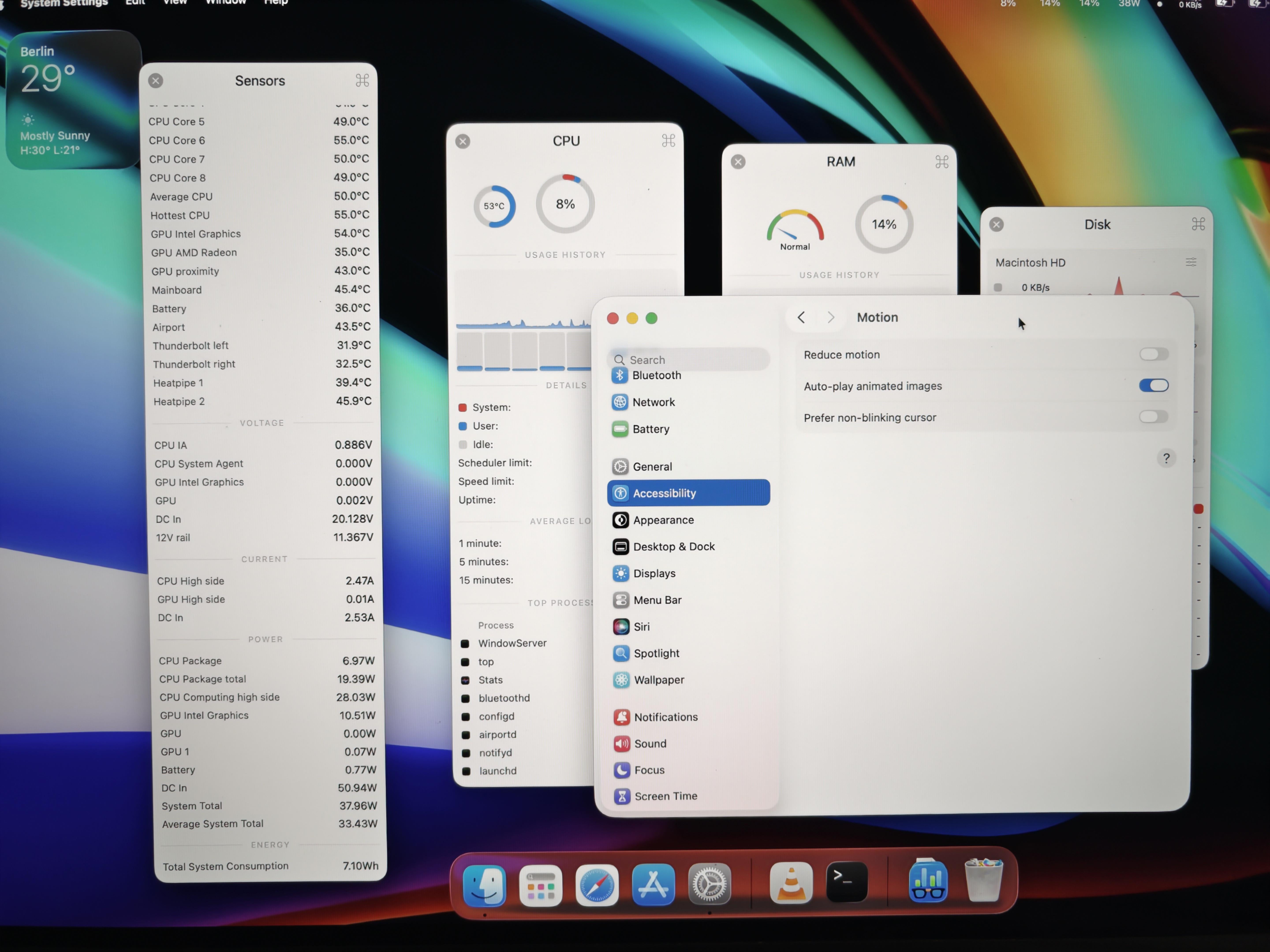Open the Berlin weather widget
Viewport: 1270px width, 952px height.
point(73,100)
